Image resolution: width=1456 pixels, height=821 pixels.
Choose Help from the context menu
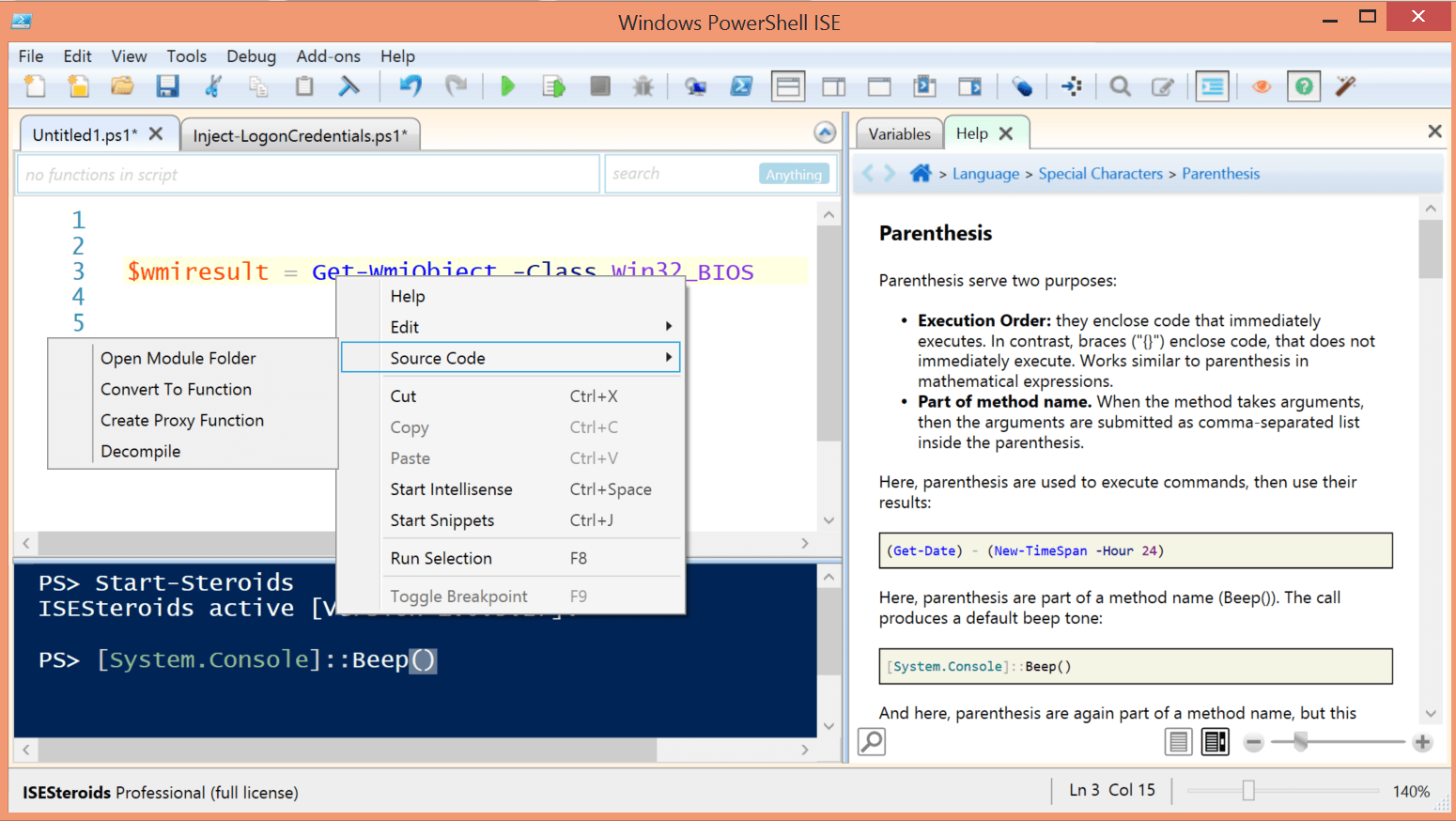click(510, 296)
